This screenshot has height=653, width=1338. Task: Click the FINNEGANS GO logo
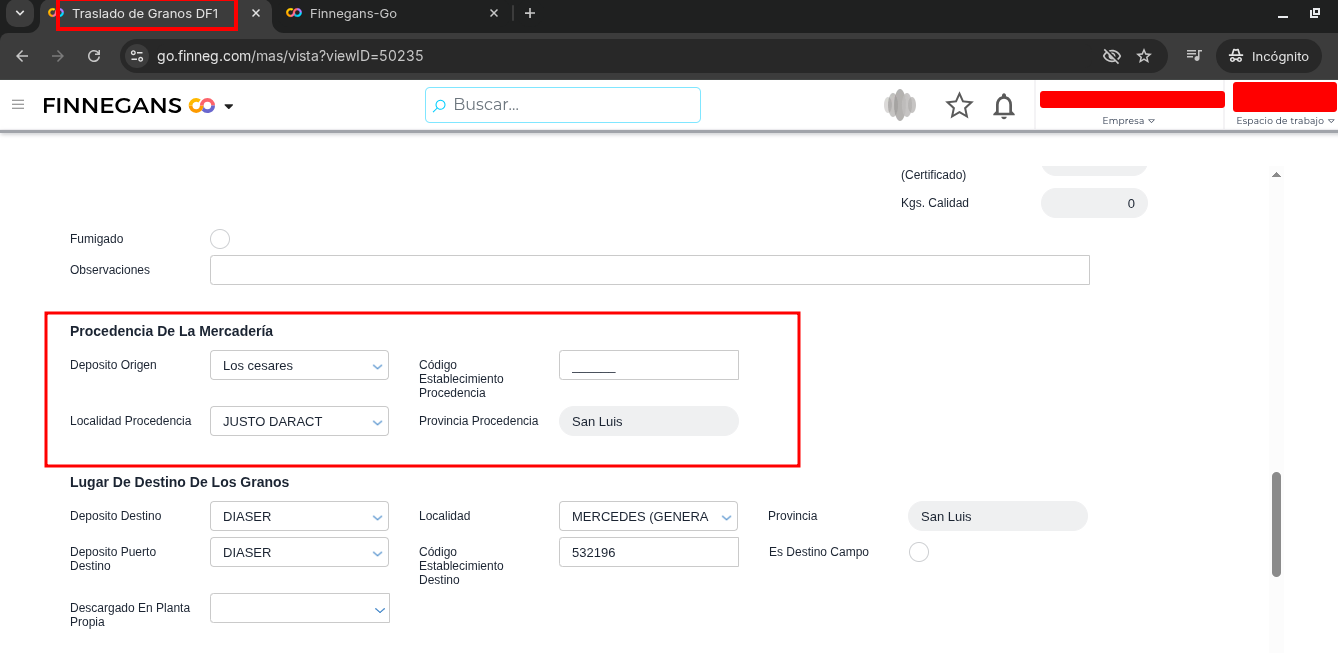pos(129,105)
